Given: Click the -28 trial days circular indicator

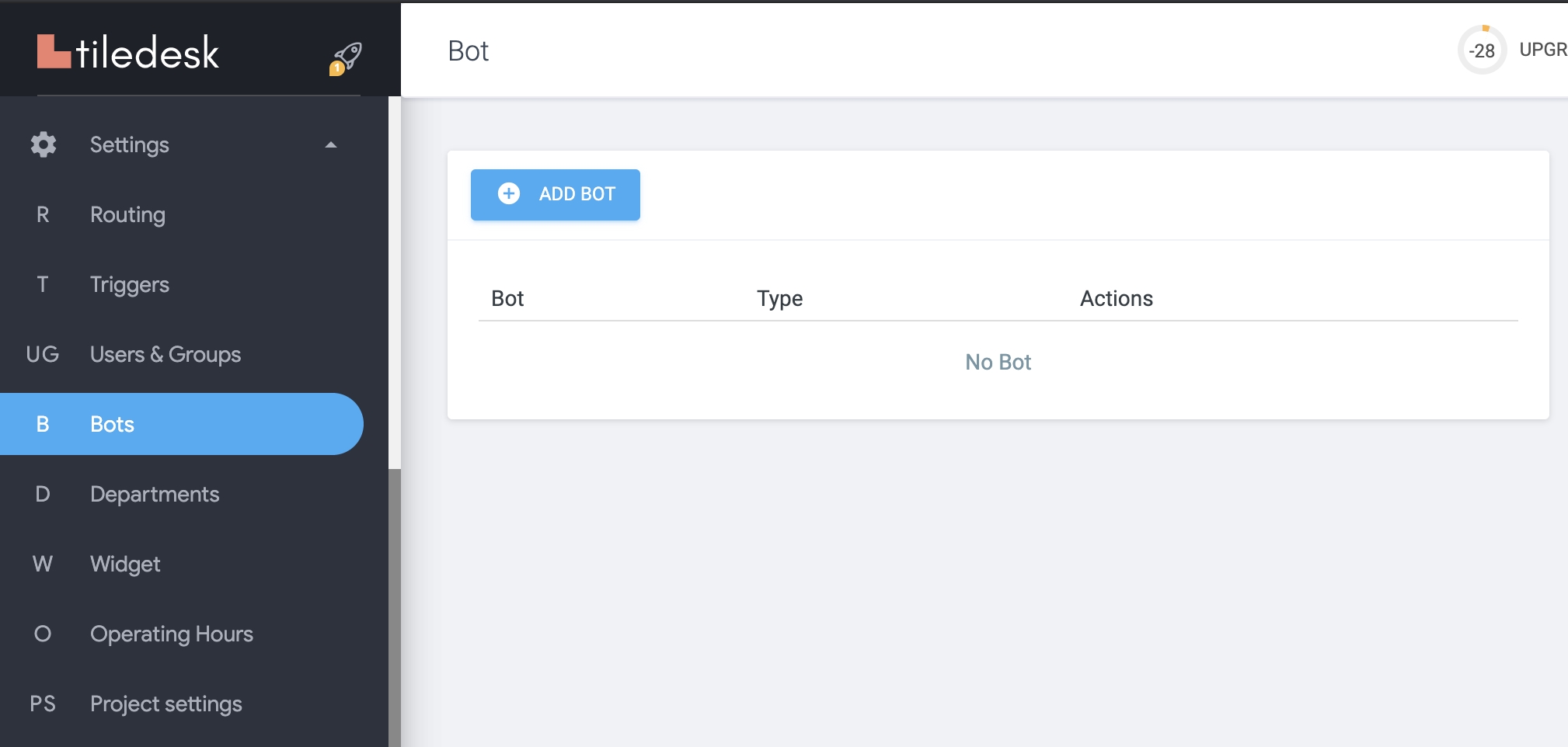Looking at the screenshot, I should pyautogui.click(x=1482, y=50).
